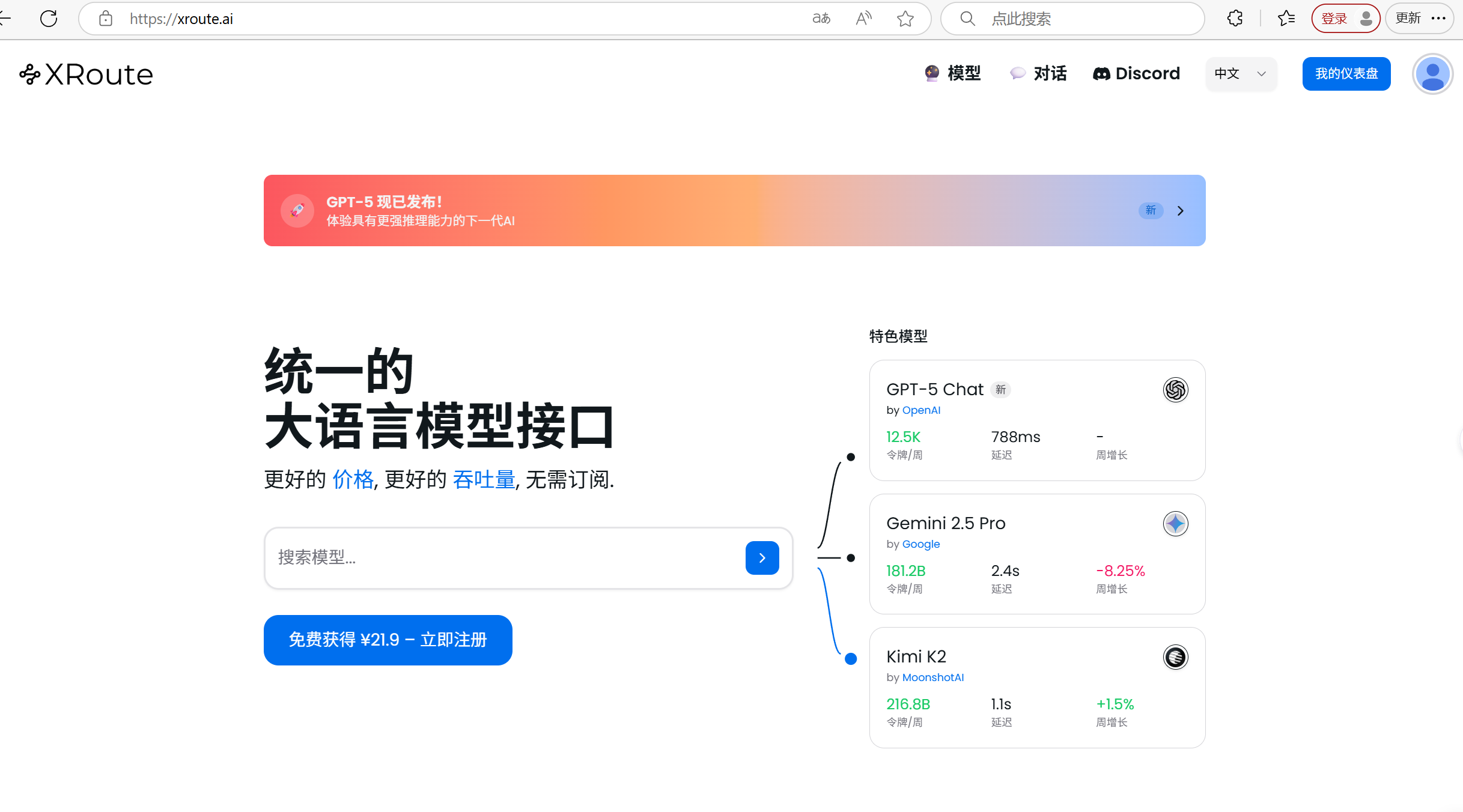Expand the GPT-5 banner chevron arrow

pos(1181,211)
